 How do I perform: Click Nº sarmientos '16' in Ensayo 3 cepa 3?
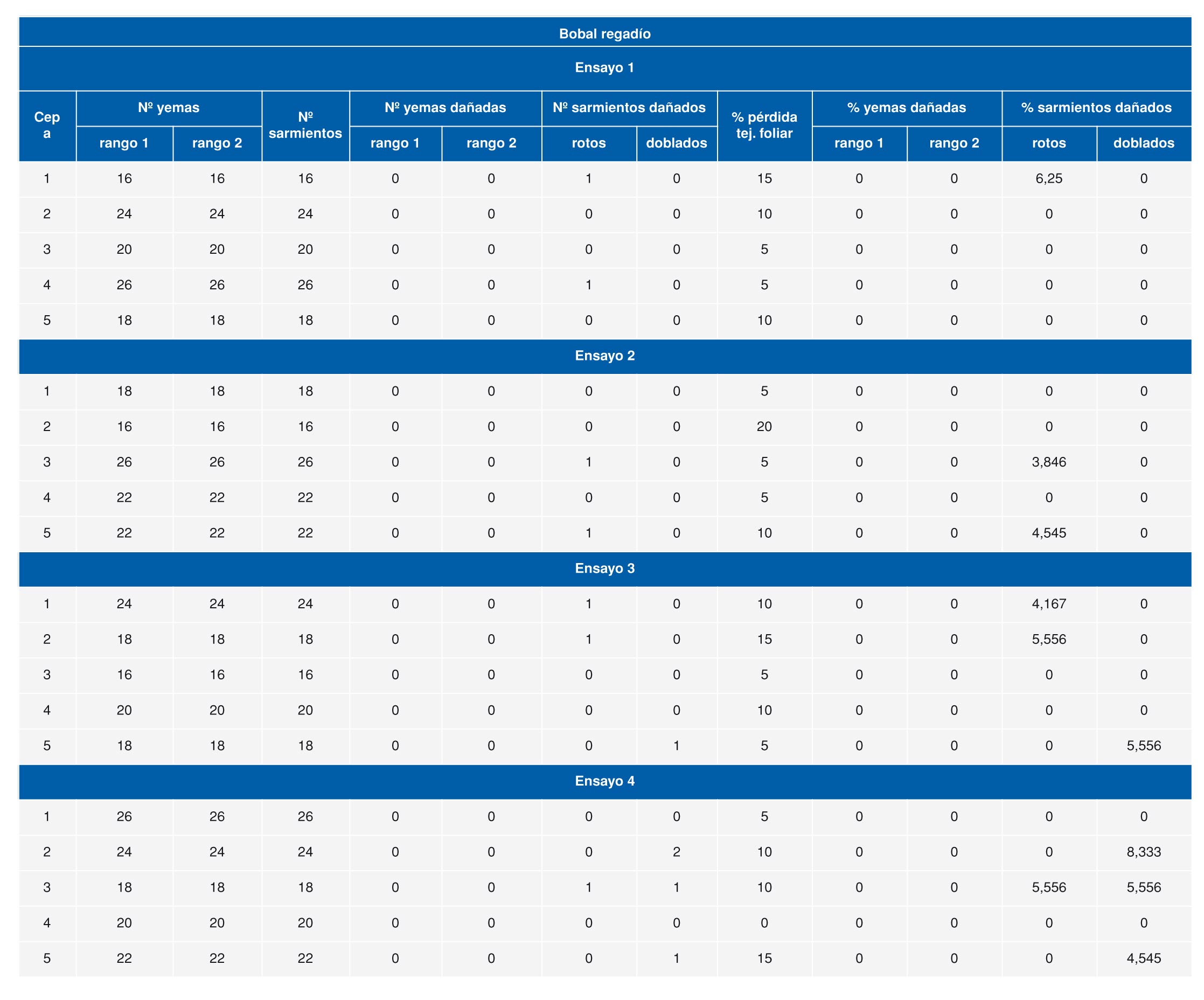pyautogui.click(x=305, y=675)
